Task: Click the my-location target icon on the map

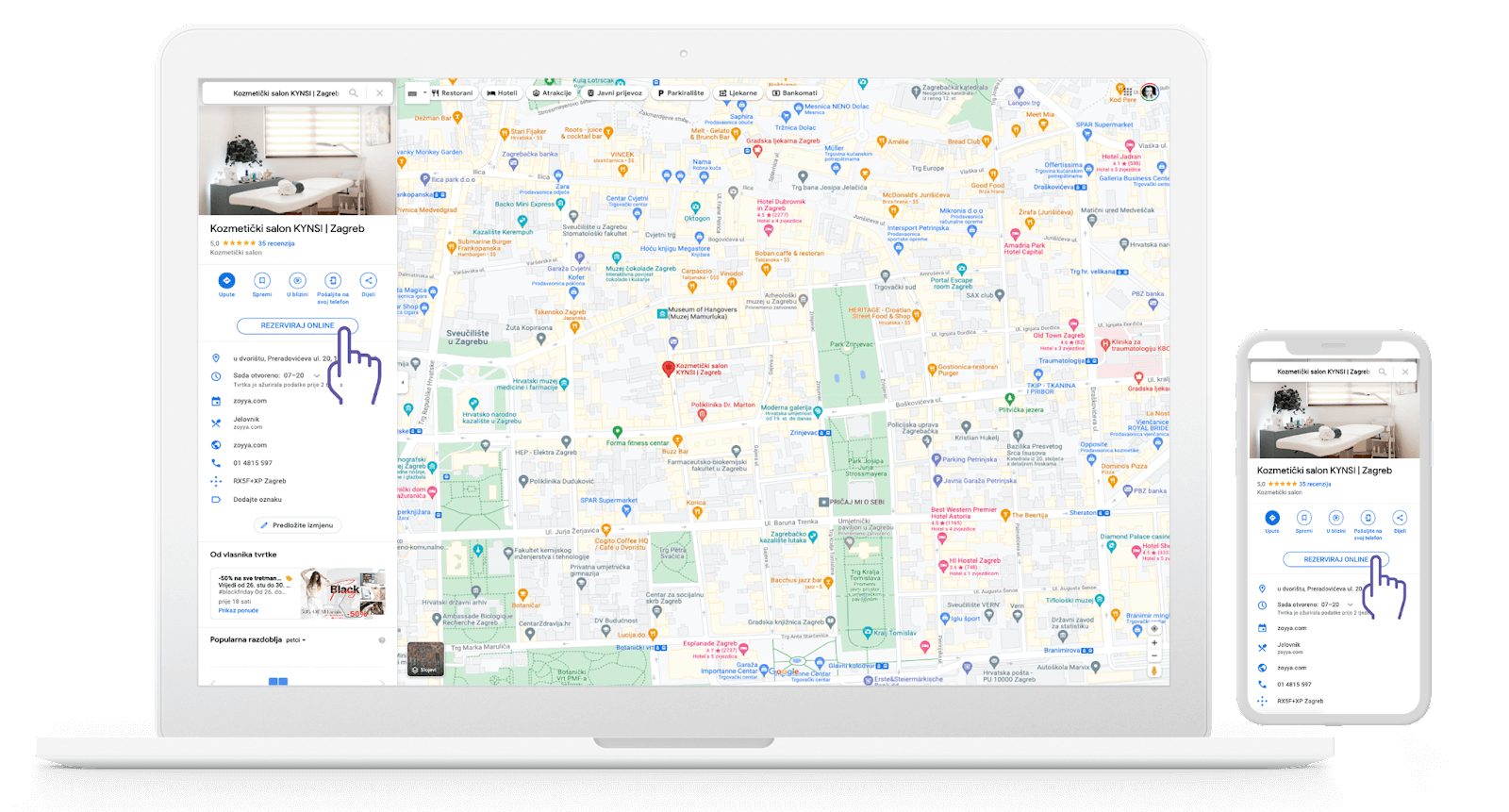Action: click(1153, 628)
